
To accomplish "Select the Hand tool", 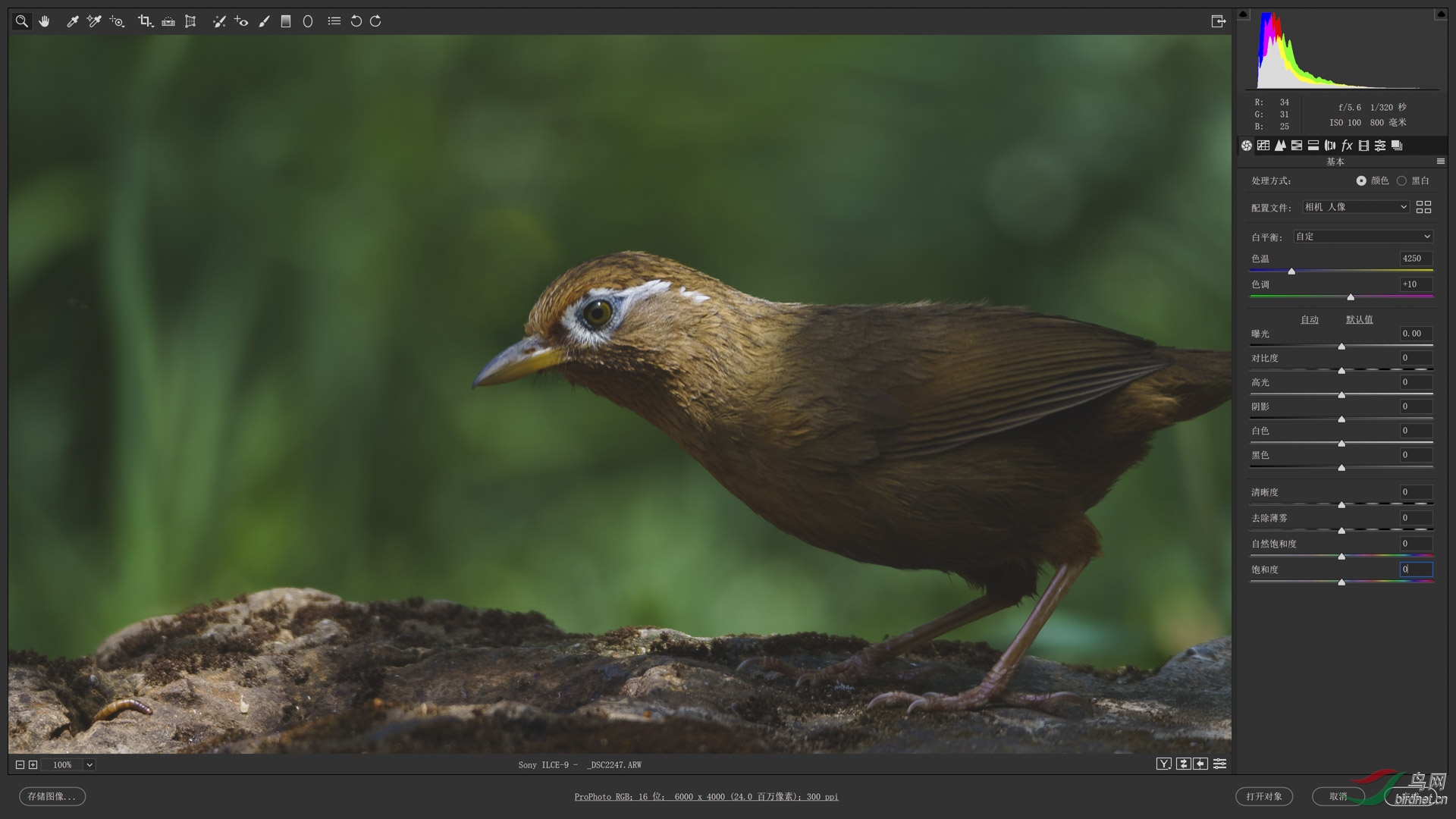I will [44, 21].
